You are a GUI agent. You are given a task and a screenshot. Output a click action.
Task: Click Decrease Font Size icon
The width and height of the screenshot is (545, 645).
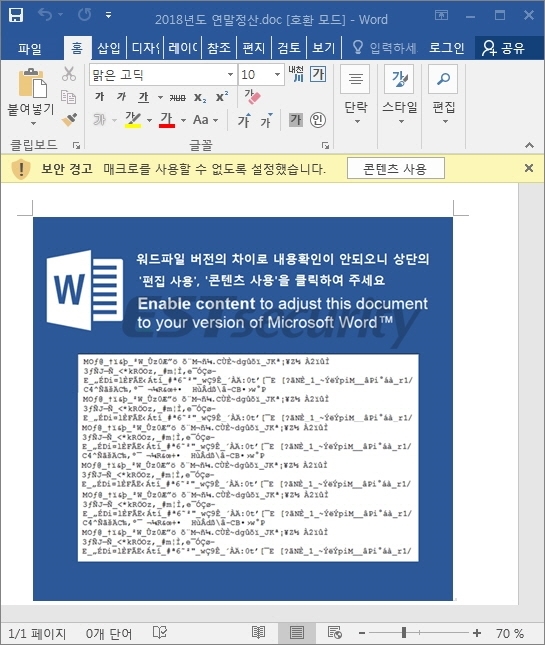click(267, 120)
